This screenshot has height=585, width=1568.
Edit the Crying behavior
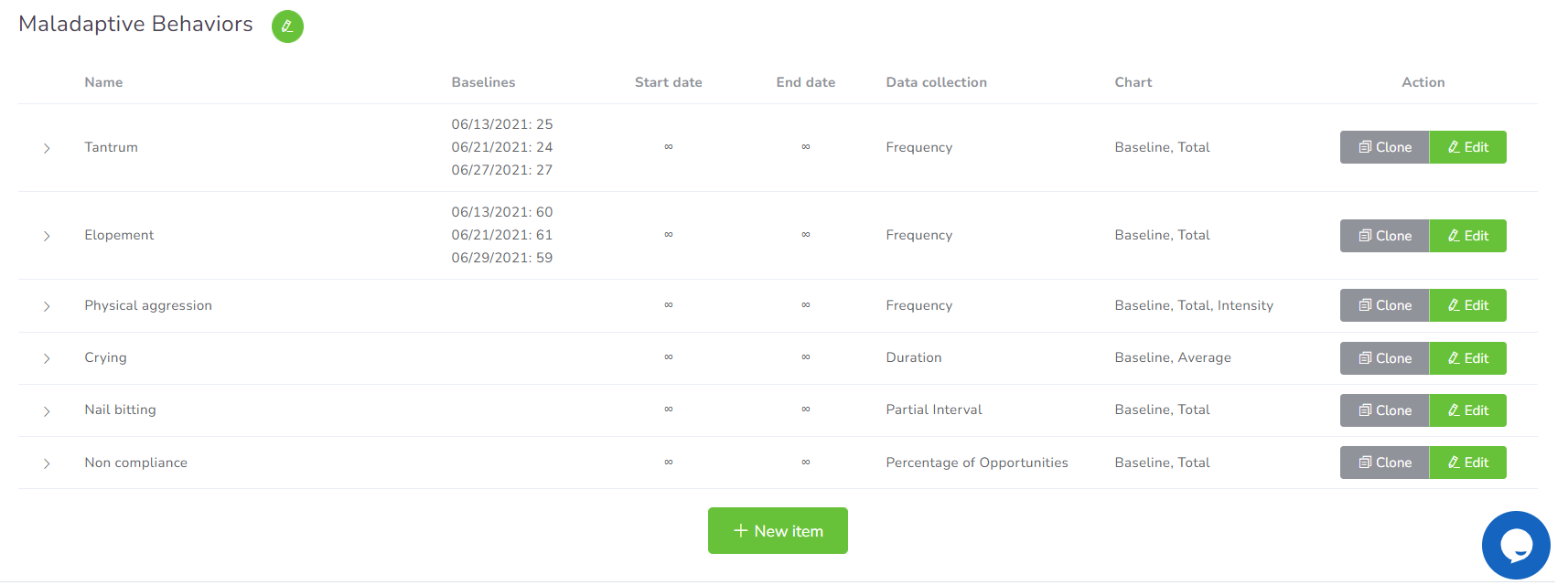[x=1467, y=358]
